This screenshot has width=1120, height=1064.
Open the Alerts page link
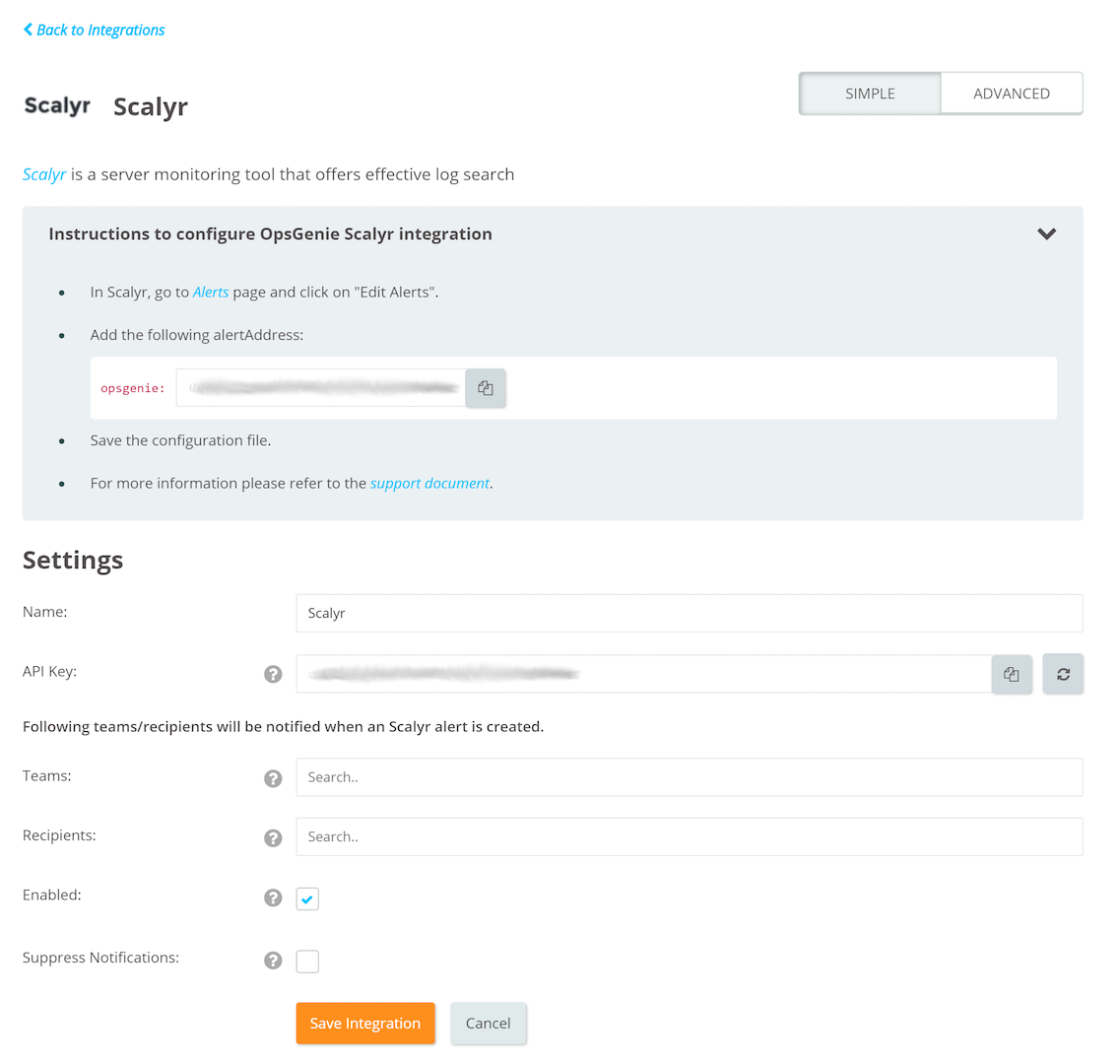coord(211,293)
